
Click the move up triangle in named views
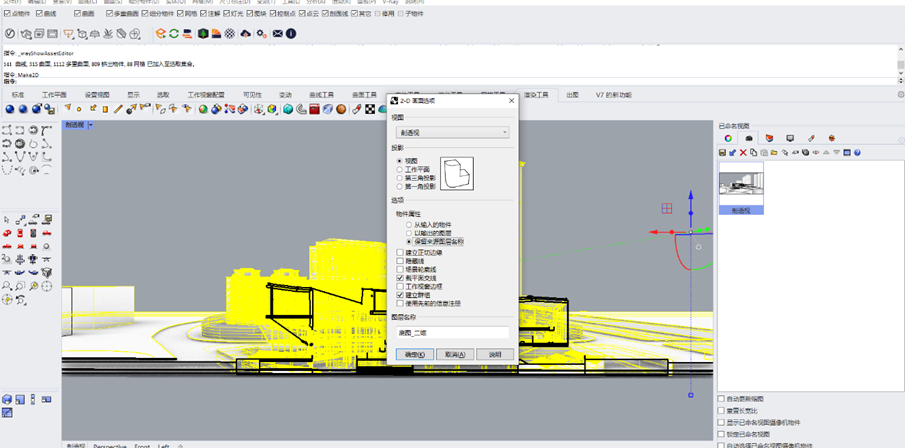pos(826,152)
